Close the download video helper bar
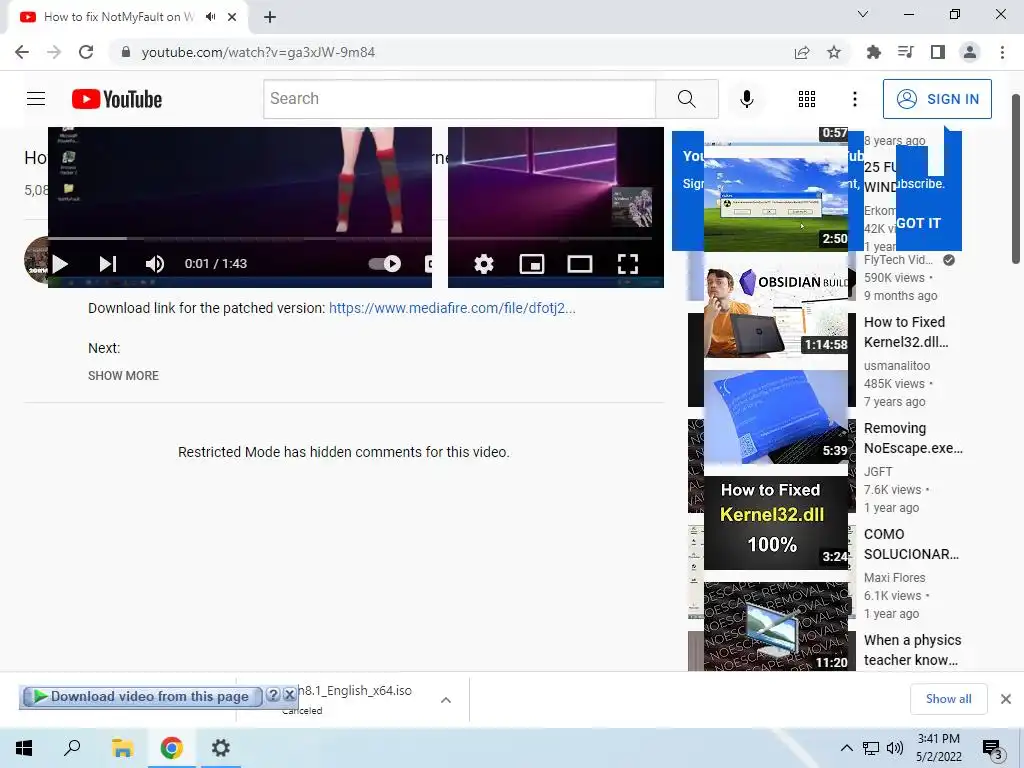Image resolution: width=1024 pixels, height=768 pixels. (x=289, y=694)
